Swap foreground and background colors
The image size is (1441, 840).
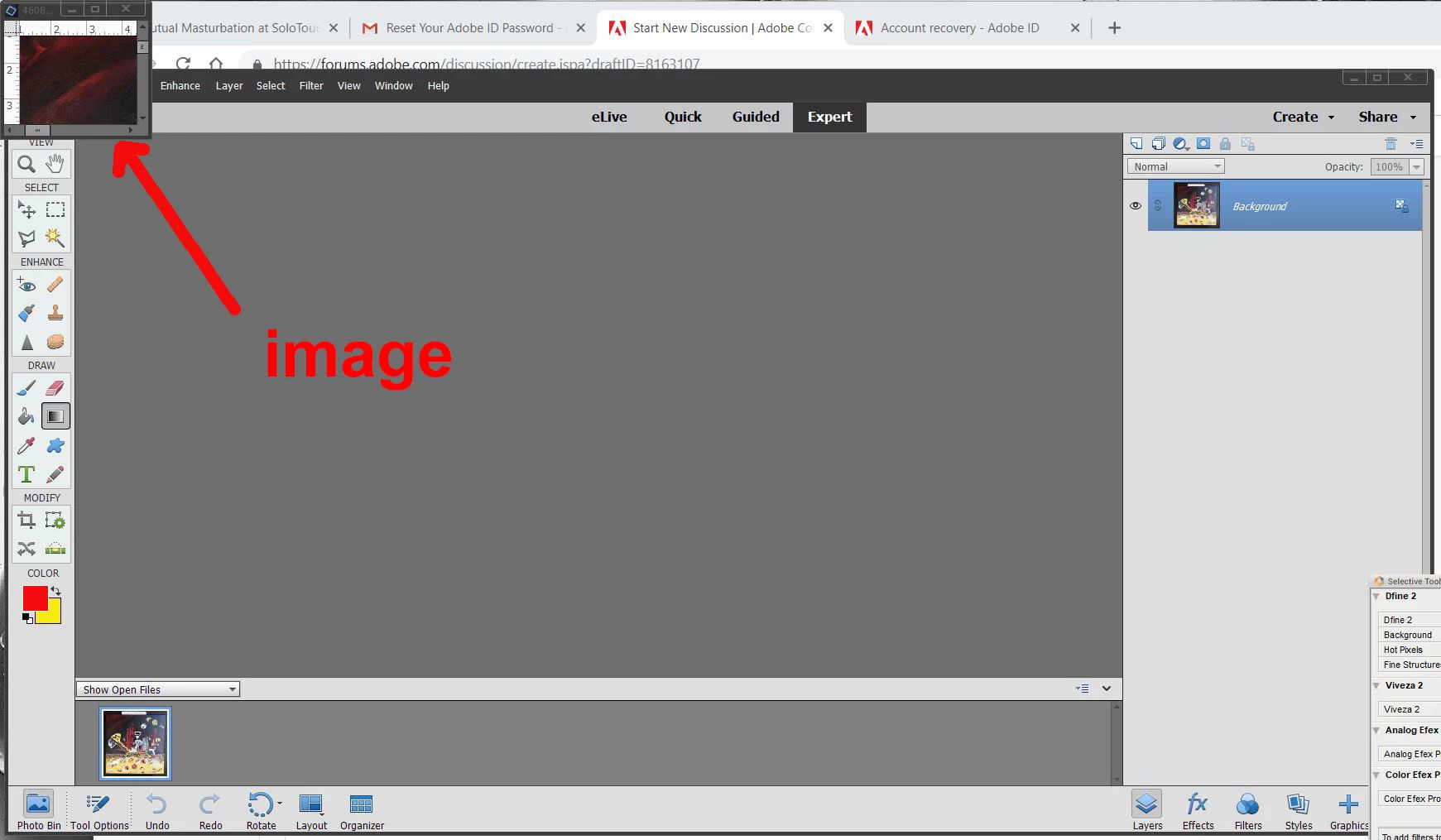[x=55, y=591]
